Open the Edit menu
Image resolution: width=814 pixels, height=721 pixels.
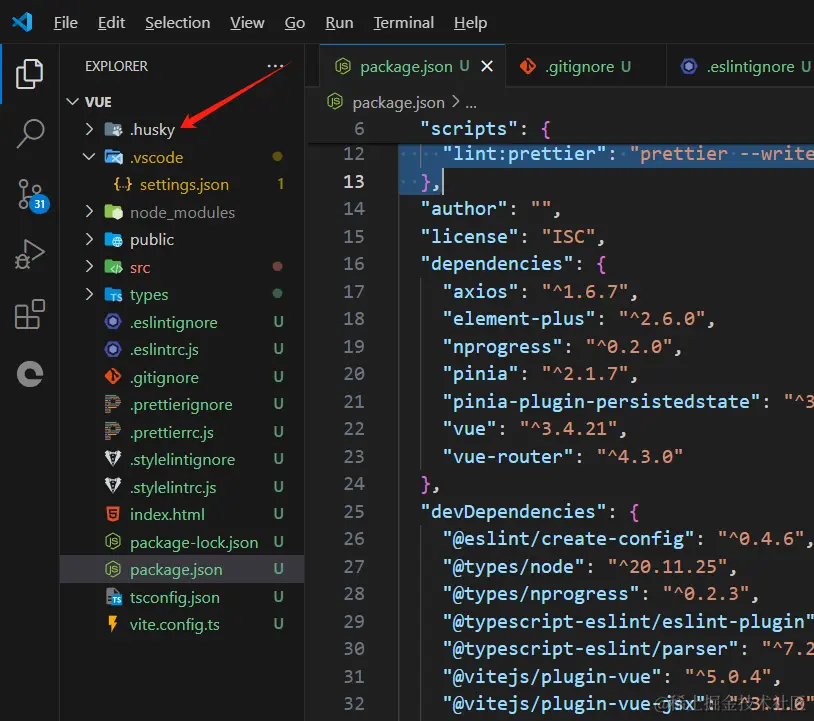tap(111, 23)
